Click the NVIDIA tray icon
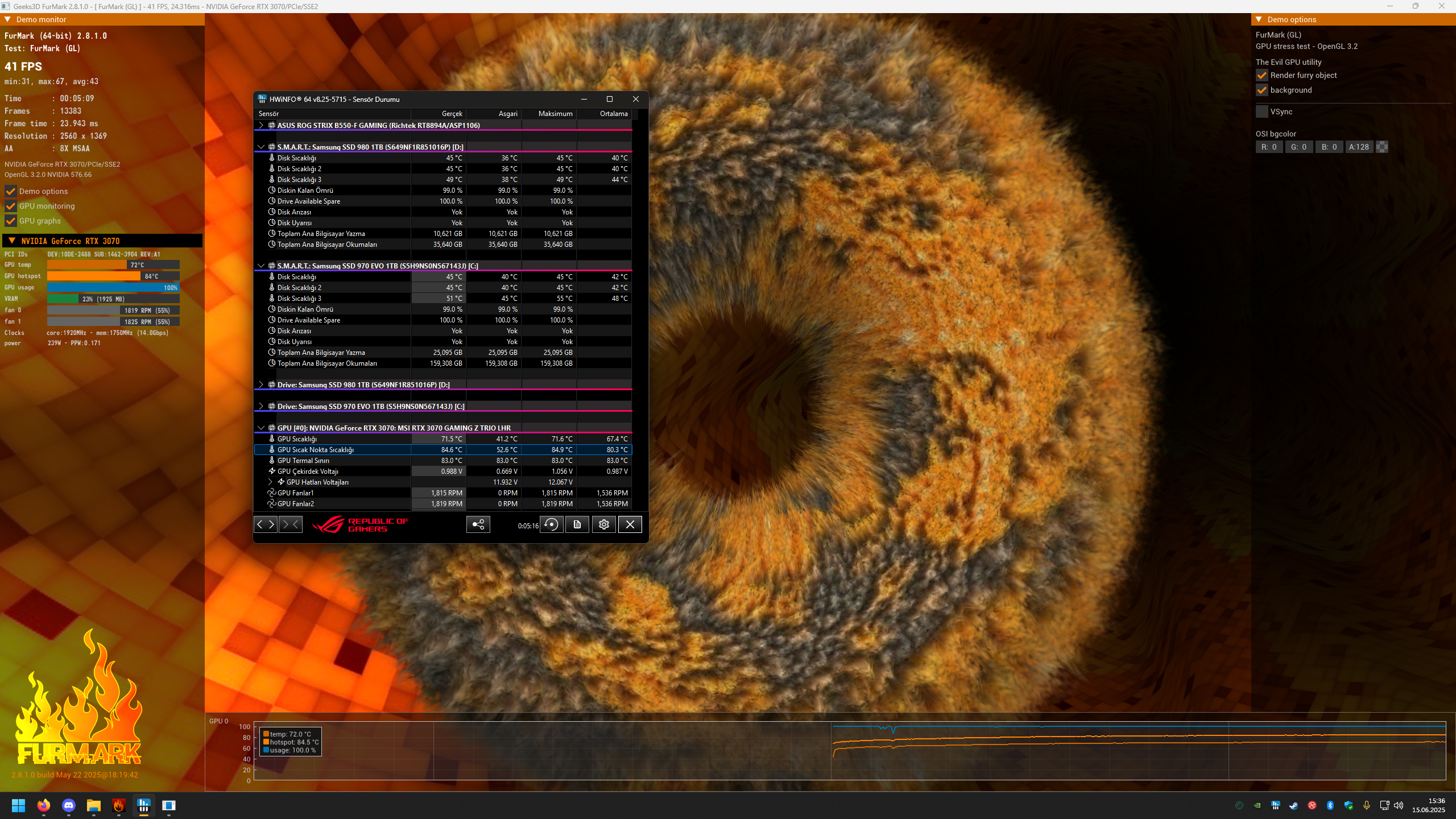 click(1258, 805)
